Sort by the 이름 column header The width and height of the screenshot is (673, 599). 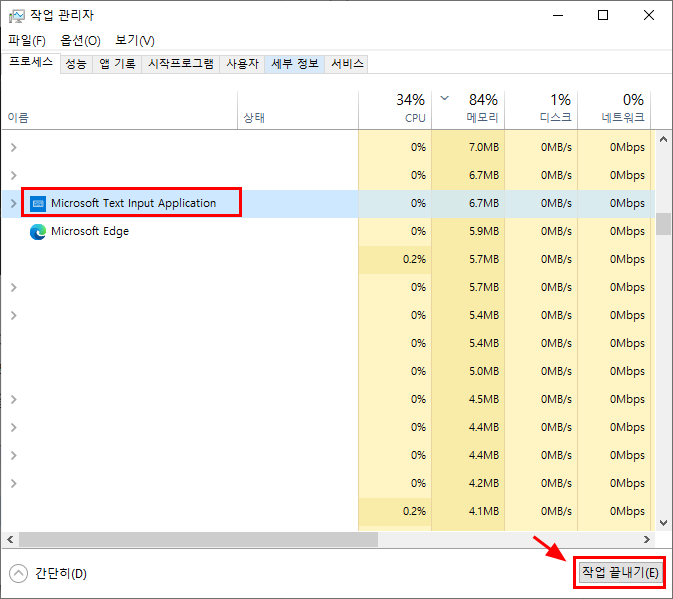point(120,110)
